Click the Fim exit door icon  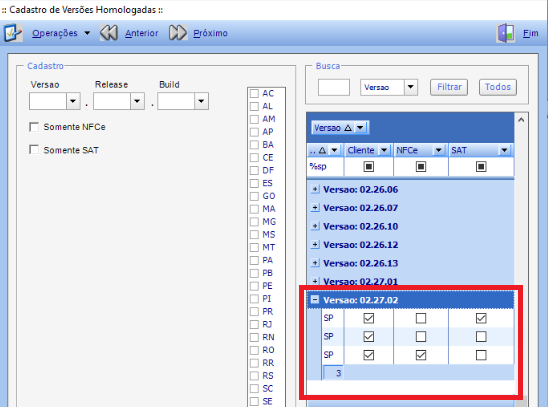506,34
